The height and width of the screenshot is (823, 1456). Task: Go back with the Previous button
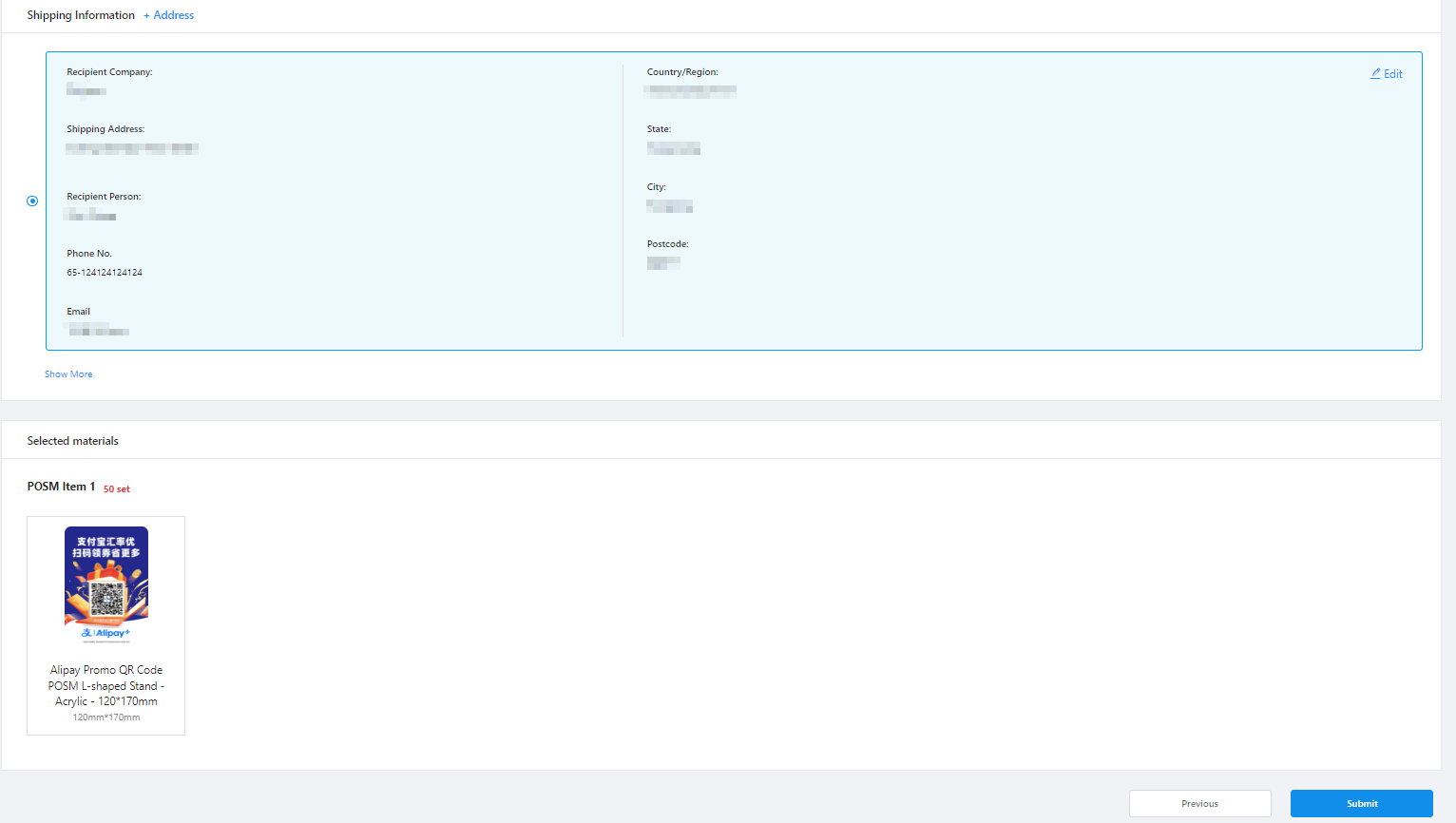click(x=1199, y=803)
